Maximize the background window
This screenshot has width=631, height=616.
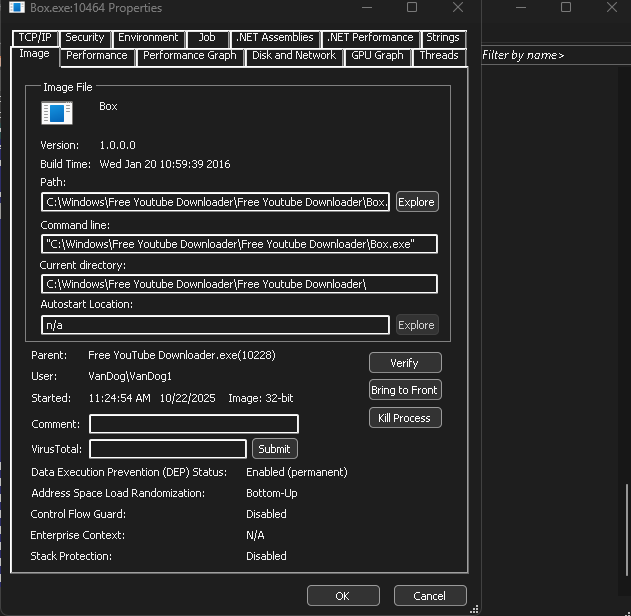[566, 7]
